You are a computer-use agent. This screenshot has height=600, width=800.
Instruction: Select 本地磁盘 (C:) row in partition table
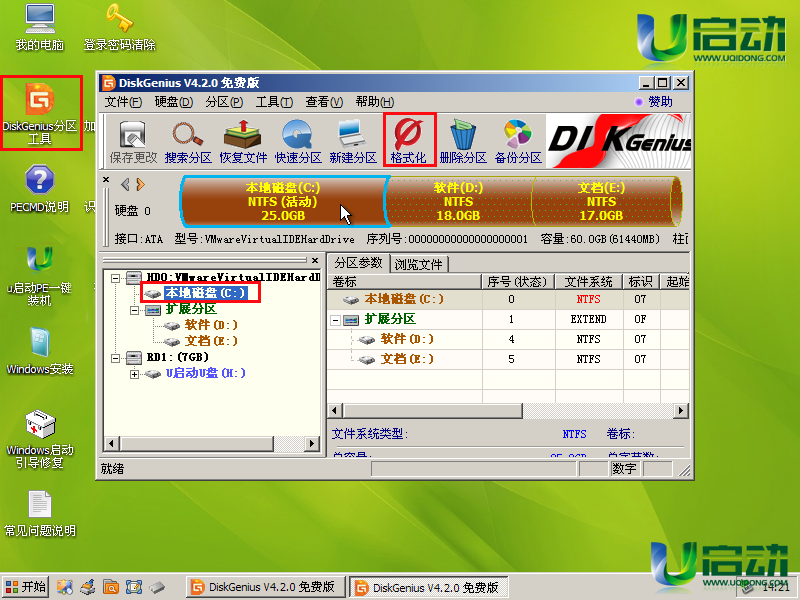point(508,299)
